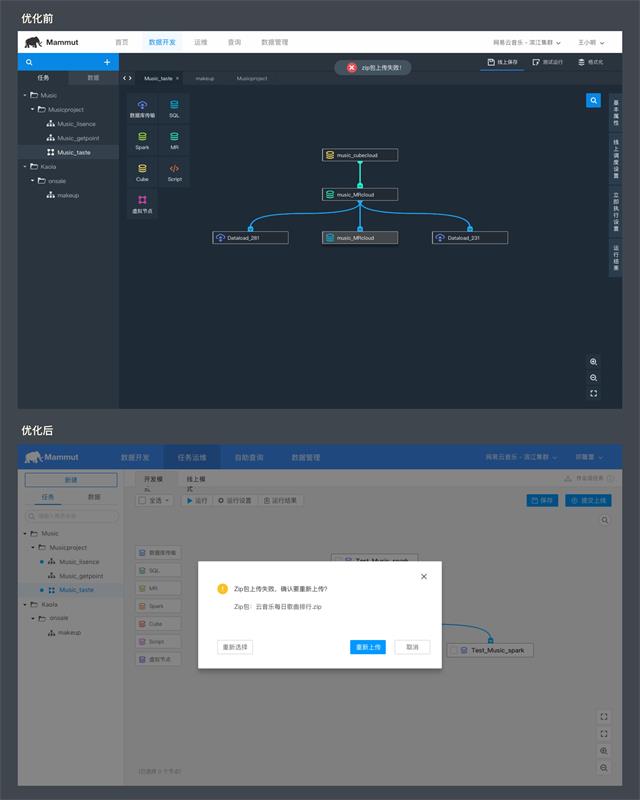Click fit-to-screen icon on dark canvas
The image size is (640, 800).
[594, 394]
